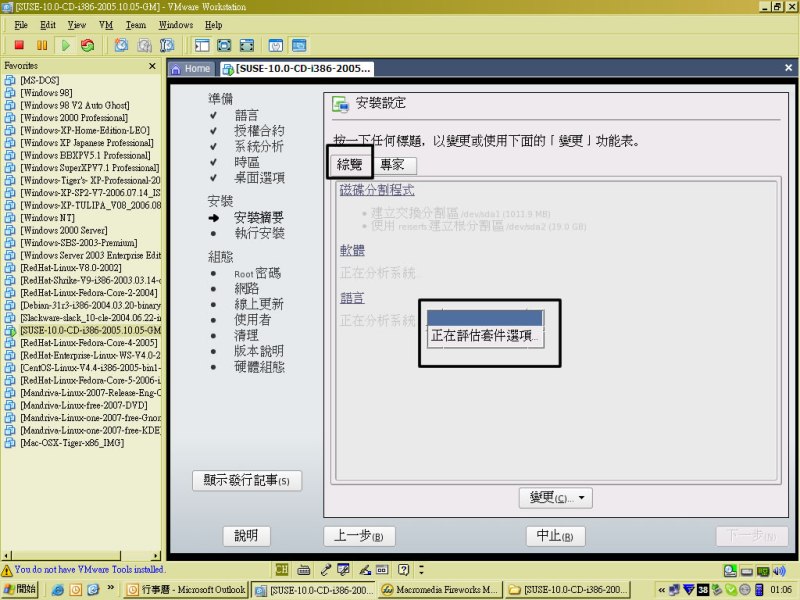Select [MS-DOS] in the Favorites list
This screenshot has height=600, width=800.
40,80
